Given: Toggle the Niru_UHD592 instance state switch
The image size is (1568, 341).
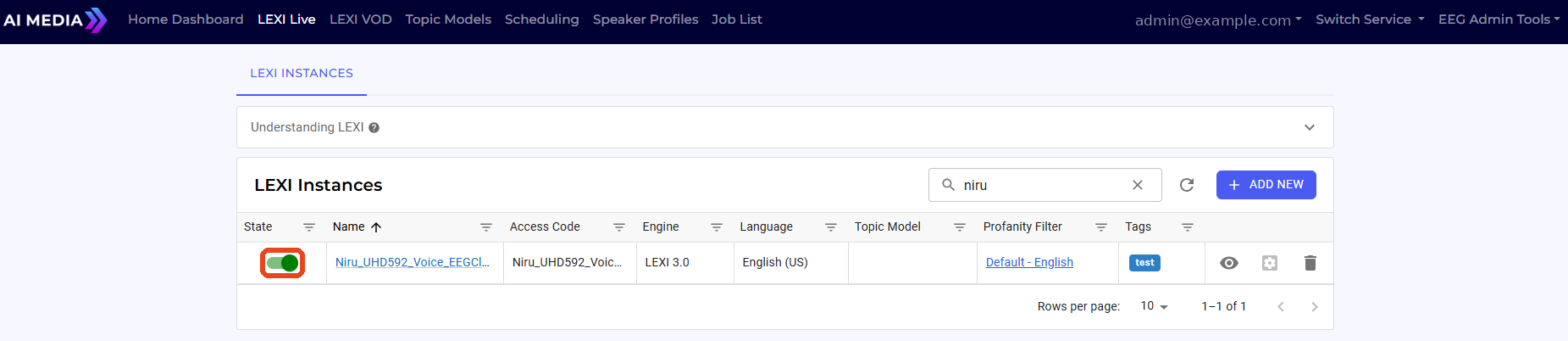Looking at the screenshot, I should tap(282, 263).
